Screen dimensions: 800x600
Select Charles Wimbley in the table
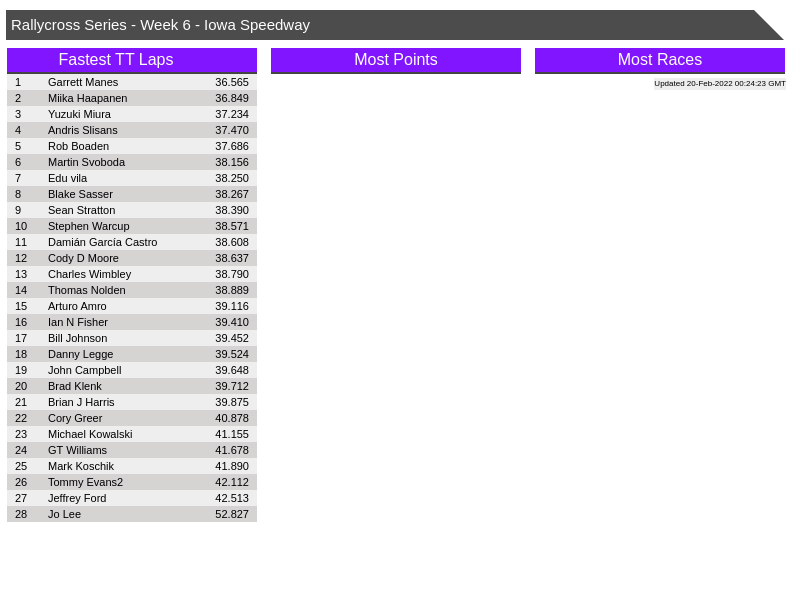tap(89, 274)
